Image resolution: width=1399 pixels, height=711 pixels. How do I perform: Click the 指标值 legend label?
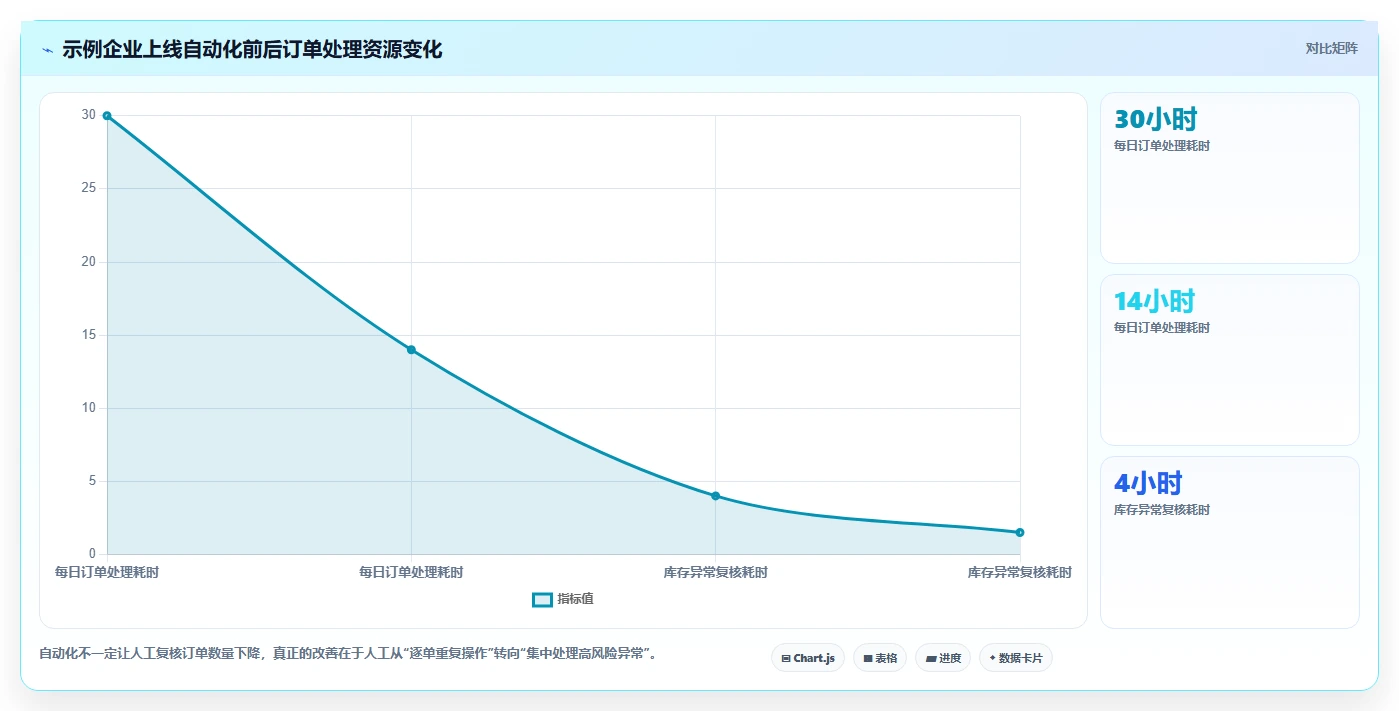pos(575,599)
